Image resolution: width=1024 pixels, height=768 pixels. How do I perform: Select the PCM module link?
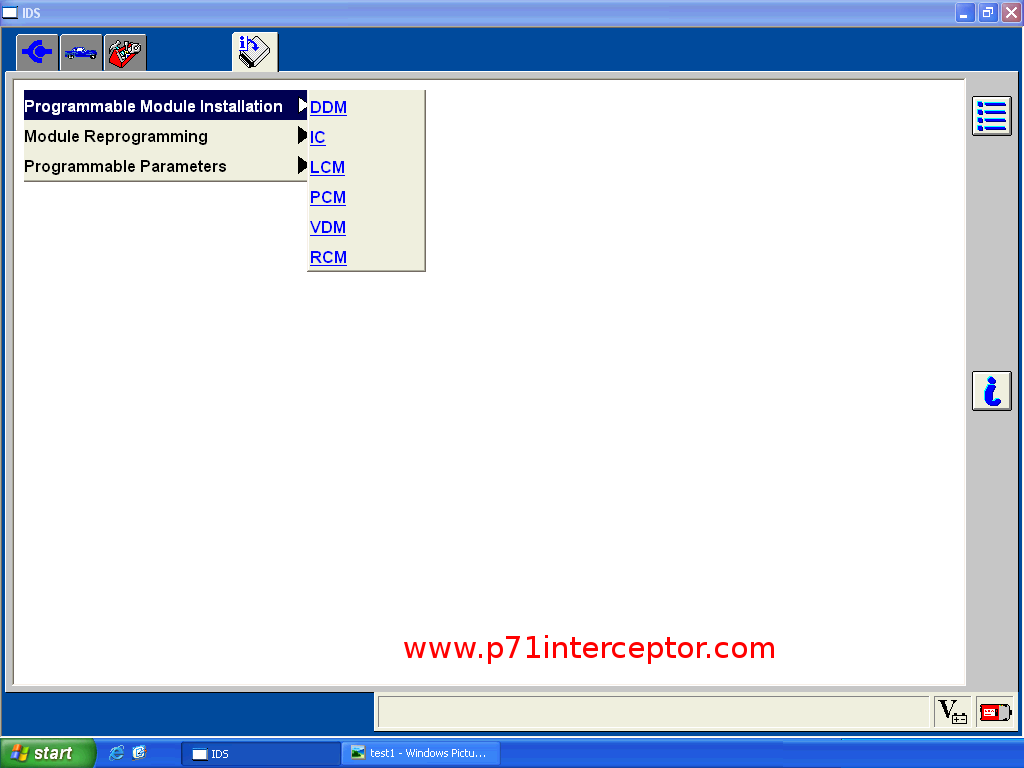tap(327, 197)
